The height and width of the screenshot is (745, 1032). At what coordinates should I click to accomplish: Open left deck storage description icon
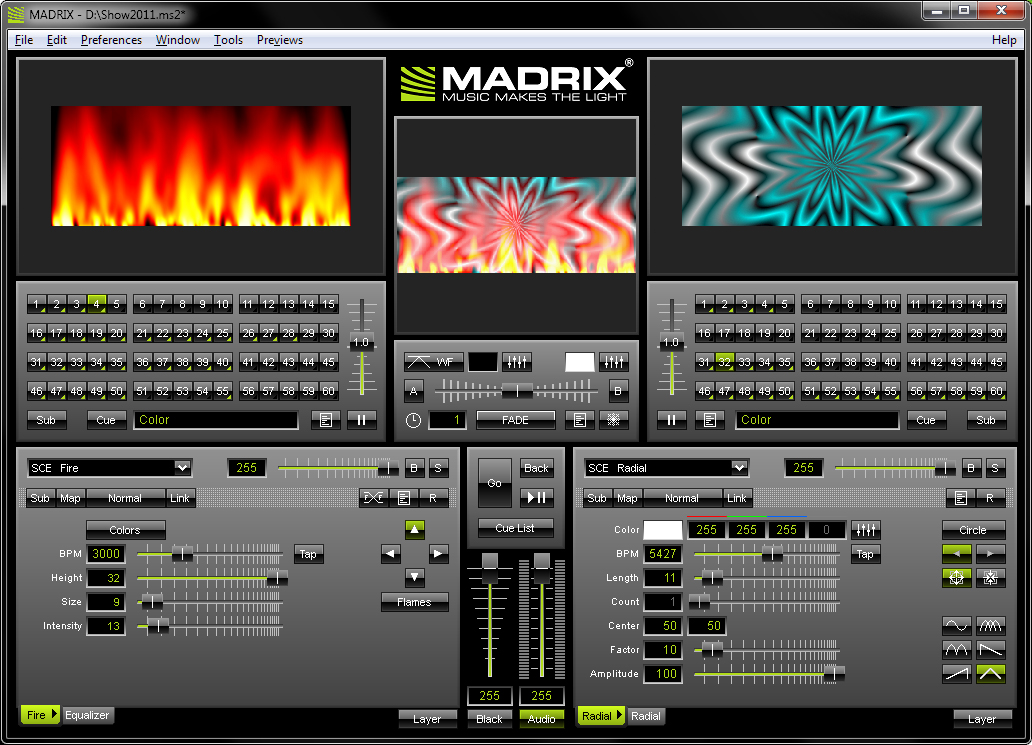click(326, 420)
